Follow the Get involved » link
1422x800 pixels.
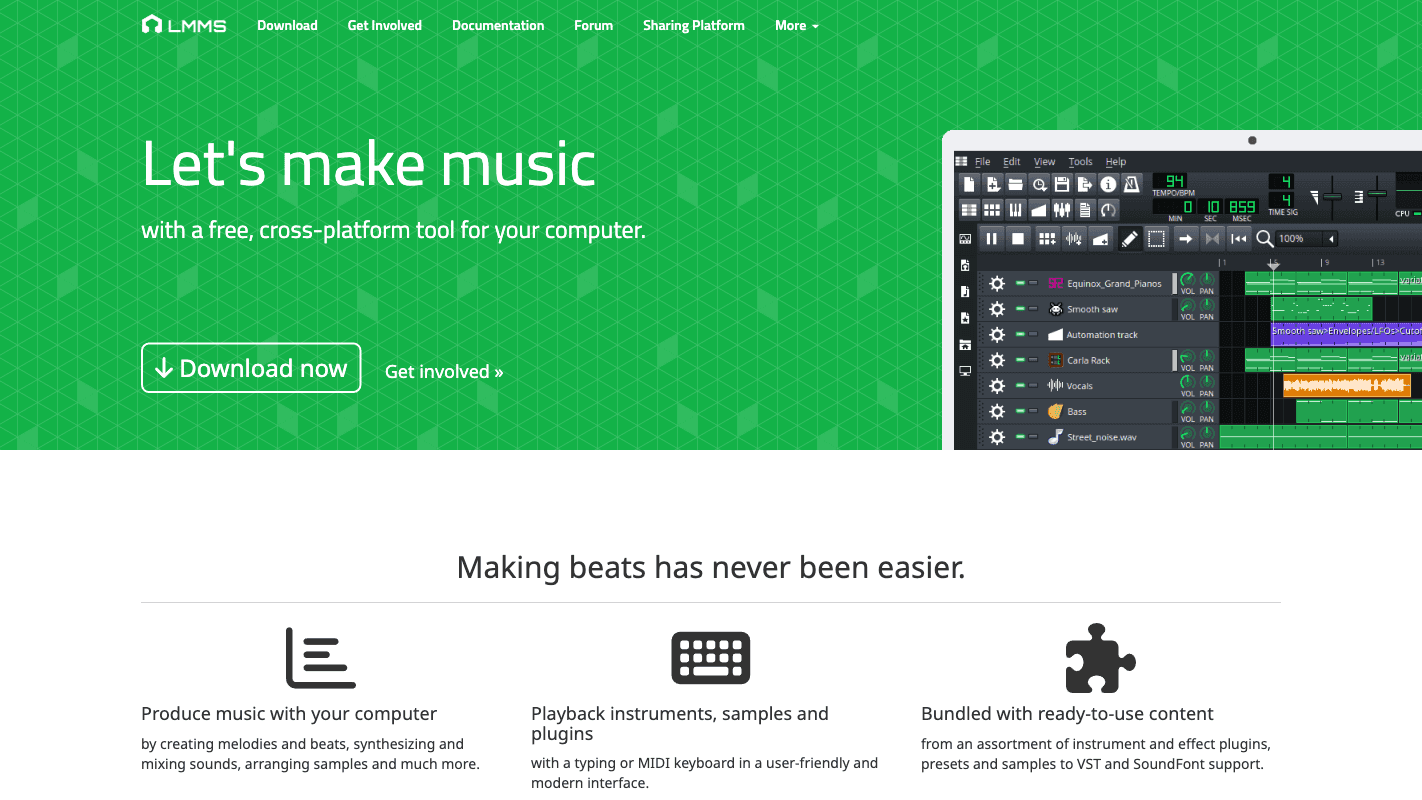[444, 372]
